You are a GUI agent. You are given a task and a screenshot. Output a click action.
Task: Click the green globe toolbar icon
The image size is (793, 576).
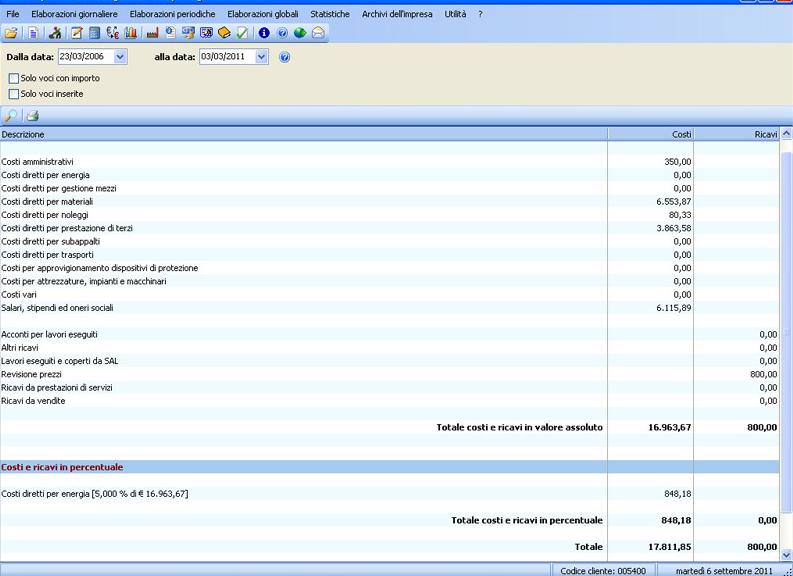point(300,33)
